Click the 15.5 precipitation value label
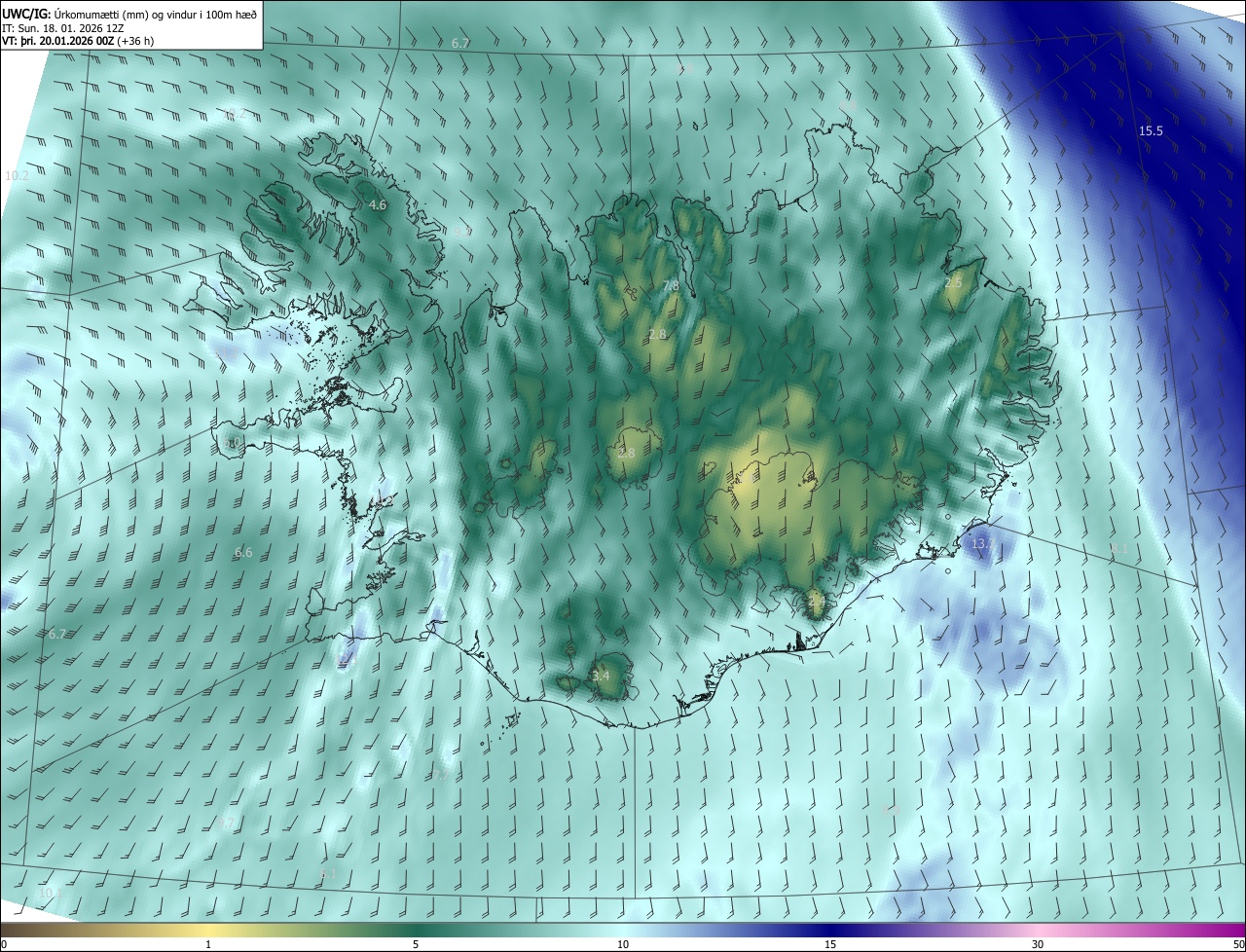 tap(1152, 130)
